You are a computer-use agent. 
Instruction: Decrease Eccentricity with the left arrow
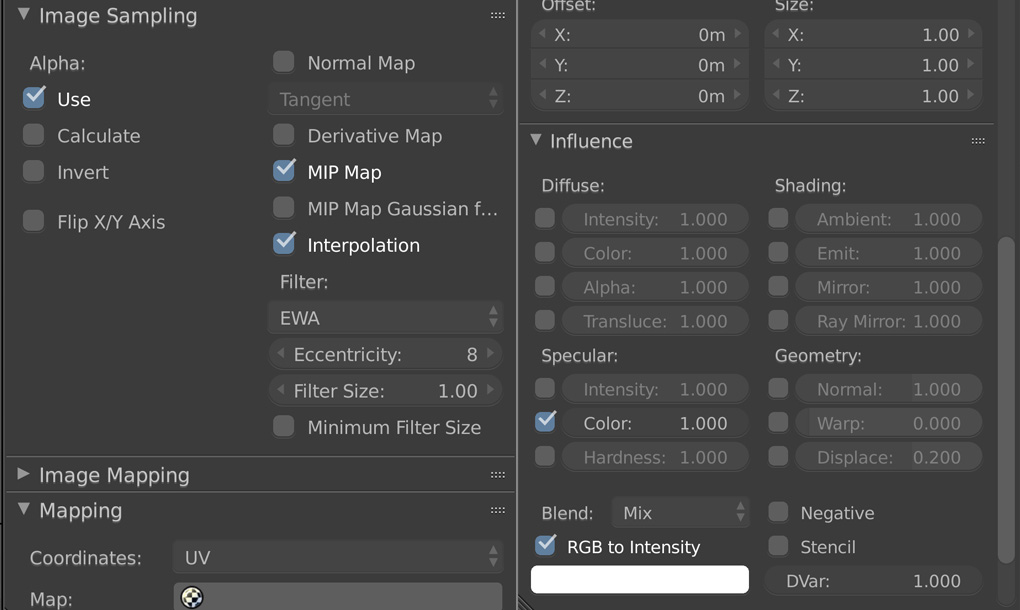[281, 355]
